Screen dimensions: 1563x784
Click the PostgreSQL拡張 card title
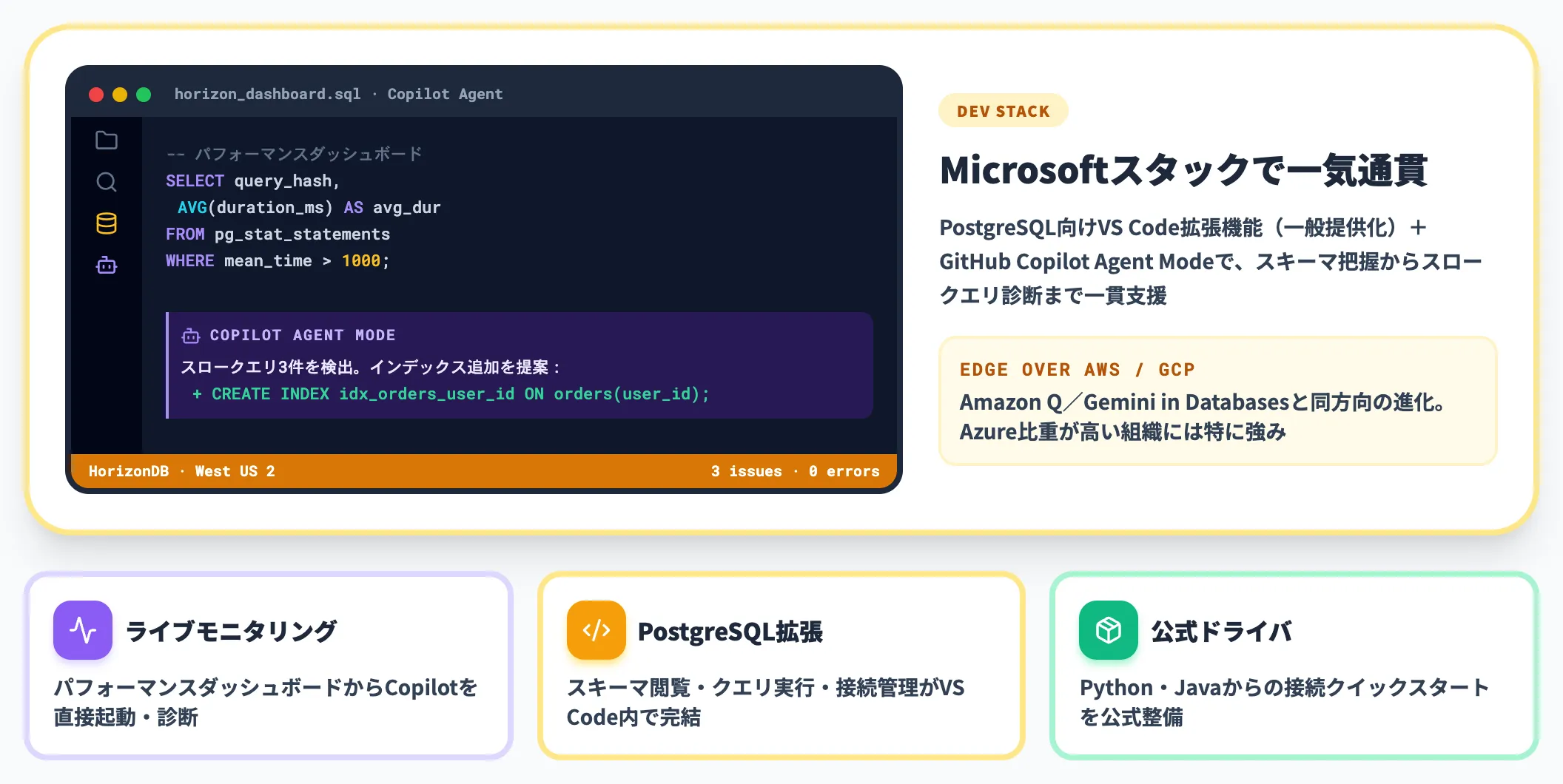coord(730,631)
